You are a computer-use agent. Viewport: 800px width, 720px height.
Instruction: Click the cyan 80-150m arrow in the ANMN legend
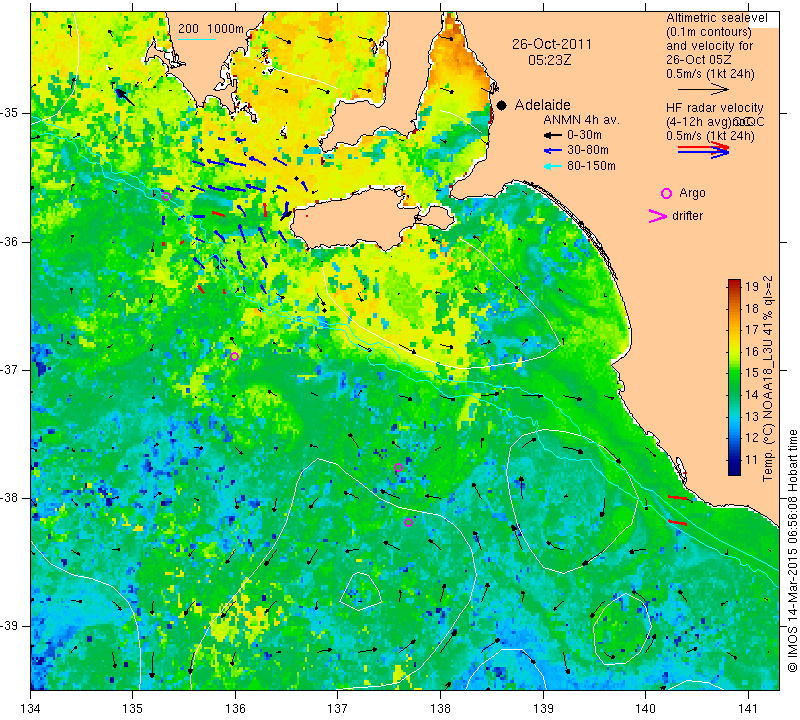553,166
